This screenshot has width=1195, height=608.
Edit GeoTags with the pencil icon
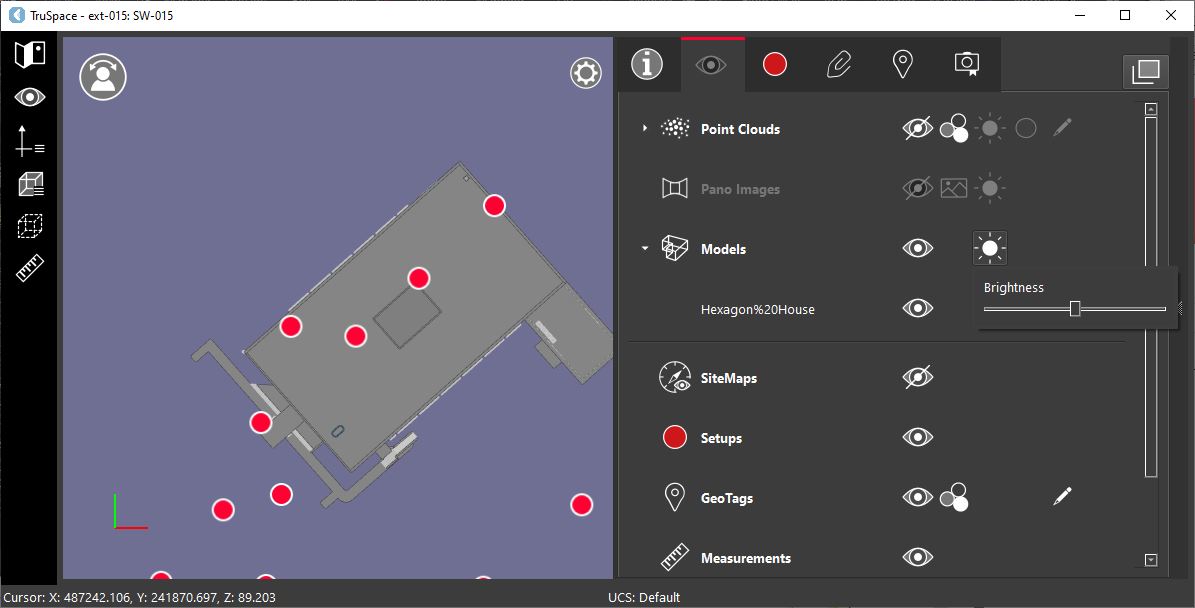click(1062, 495)
